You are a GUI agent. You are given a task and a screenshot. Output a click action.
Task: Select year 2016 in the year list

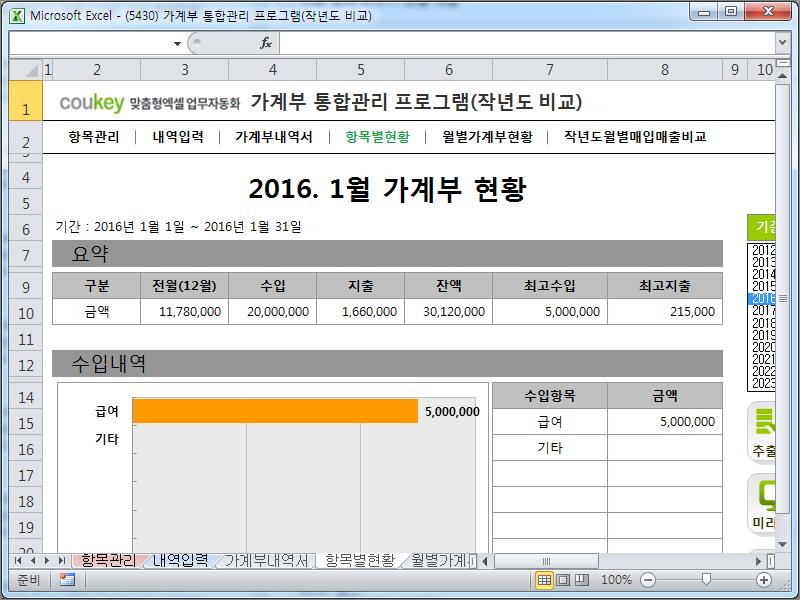[x=763, y=298]
